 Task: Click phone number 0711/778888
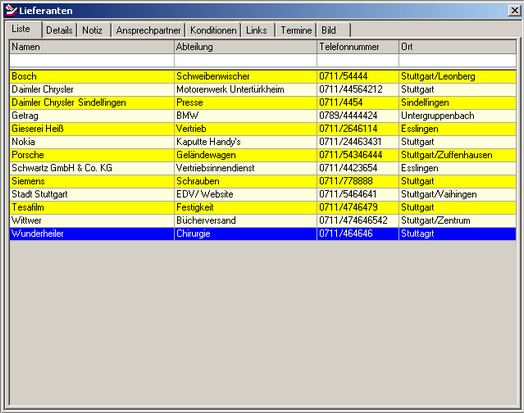pyautogui.click(x=358, y=181)
